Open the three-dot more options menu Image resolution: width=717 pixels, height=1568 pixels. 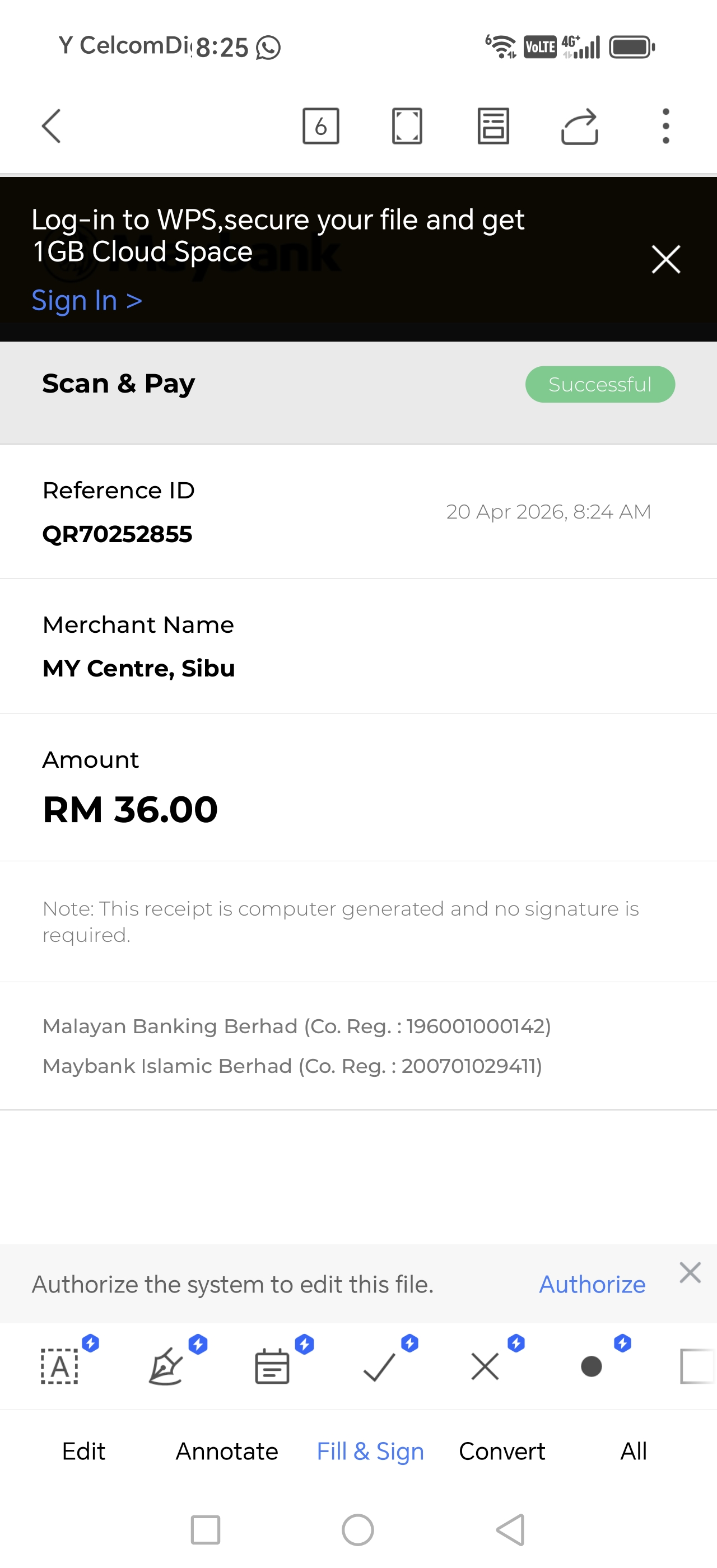666,126
